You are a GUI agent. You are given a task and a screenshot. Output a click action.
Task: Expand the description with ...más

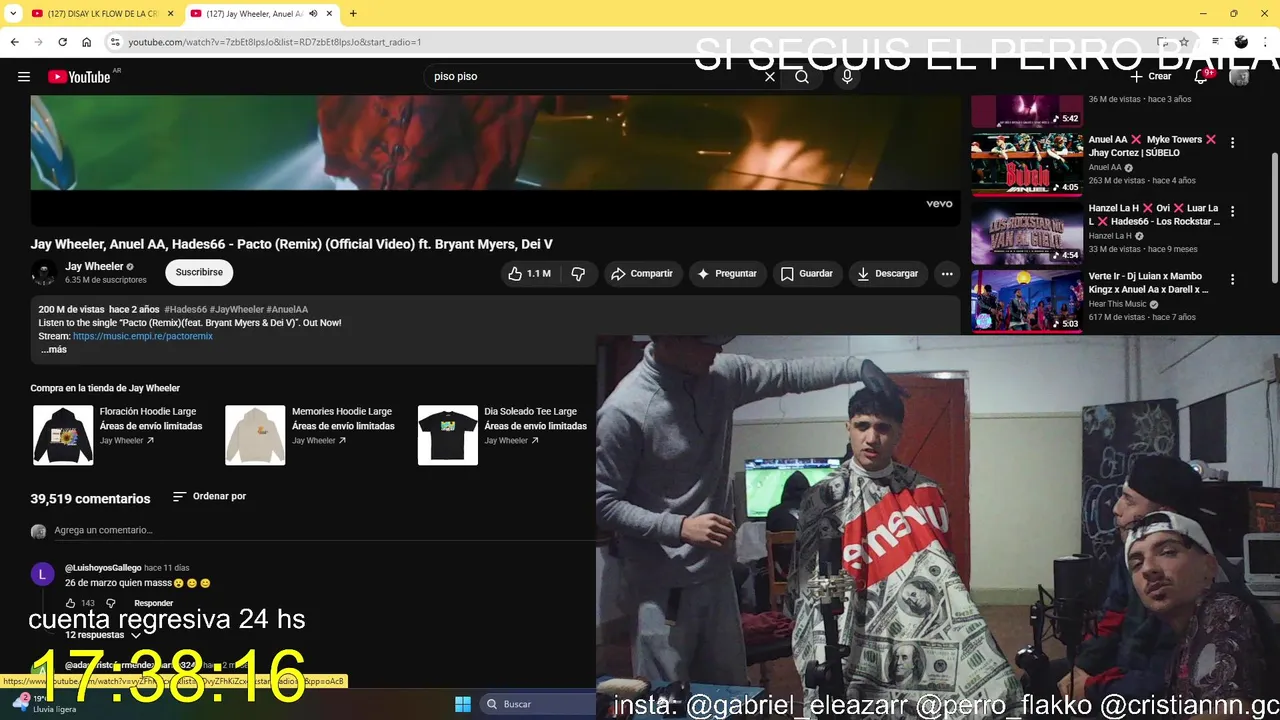54,350
